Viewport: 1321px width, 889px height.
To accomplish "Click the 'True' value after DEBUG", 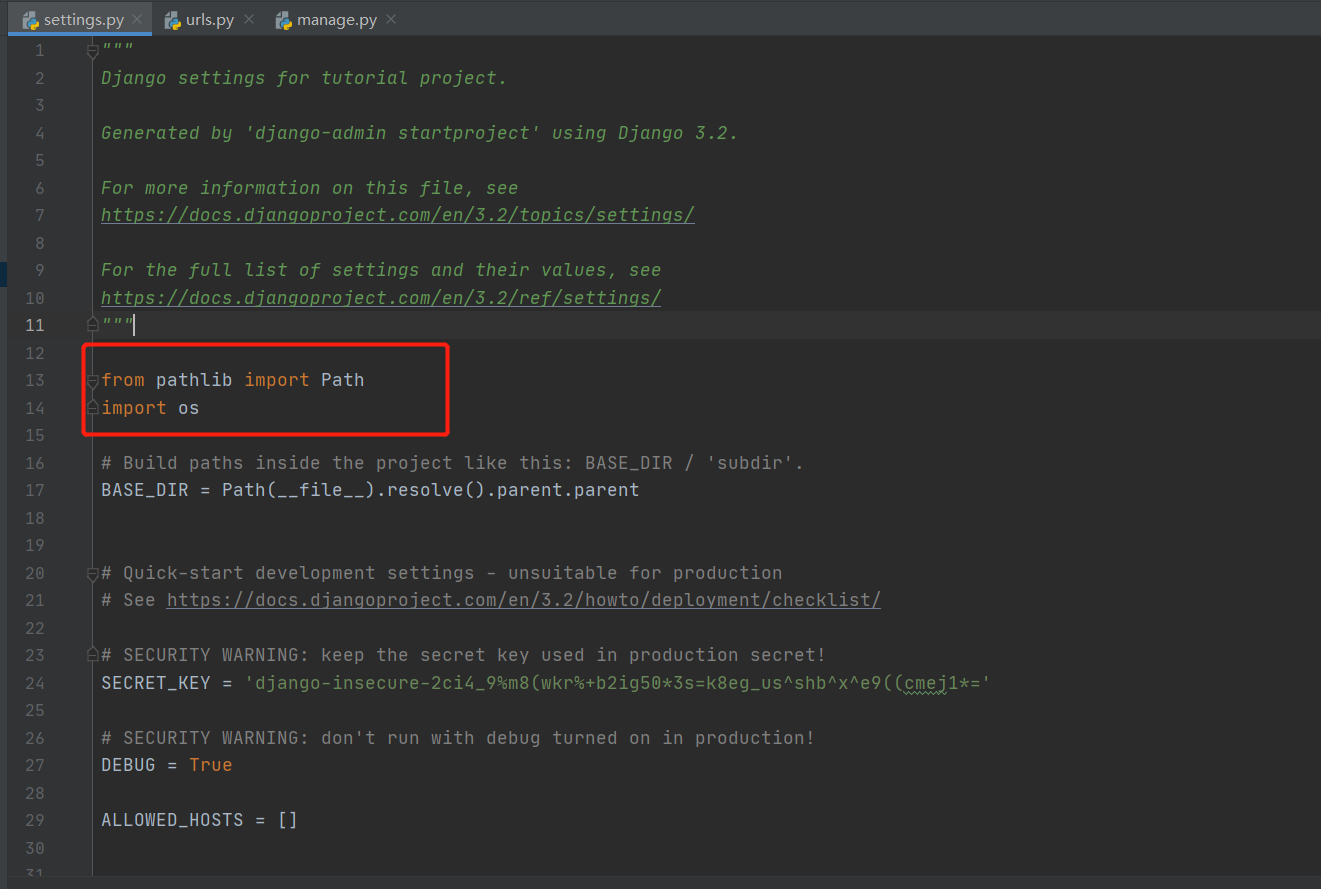I will pos(211,765).
